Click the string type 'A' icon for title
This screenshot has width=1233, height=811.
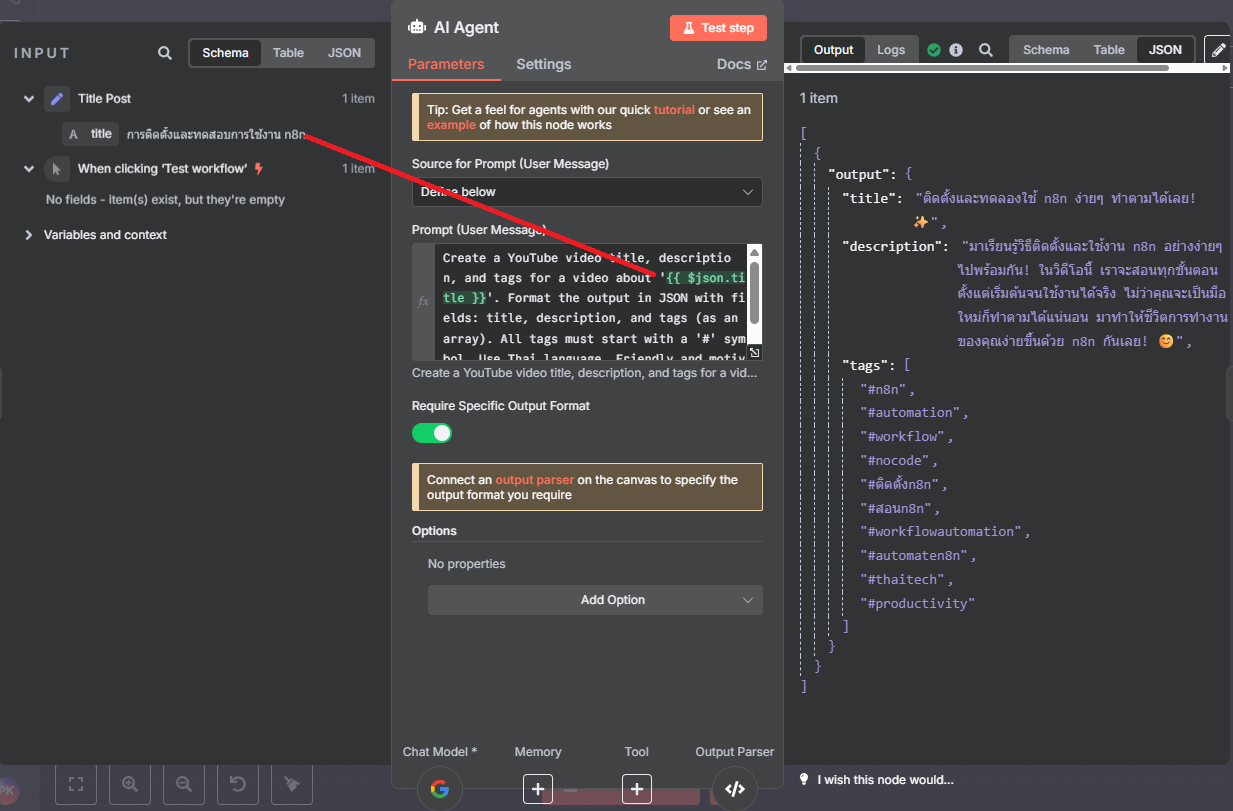73,134
